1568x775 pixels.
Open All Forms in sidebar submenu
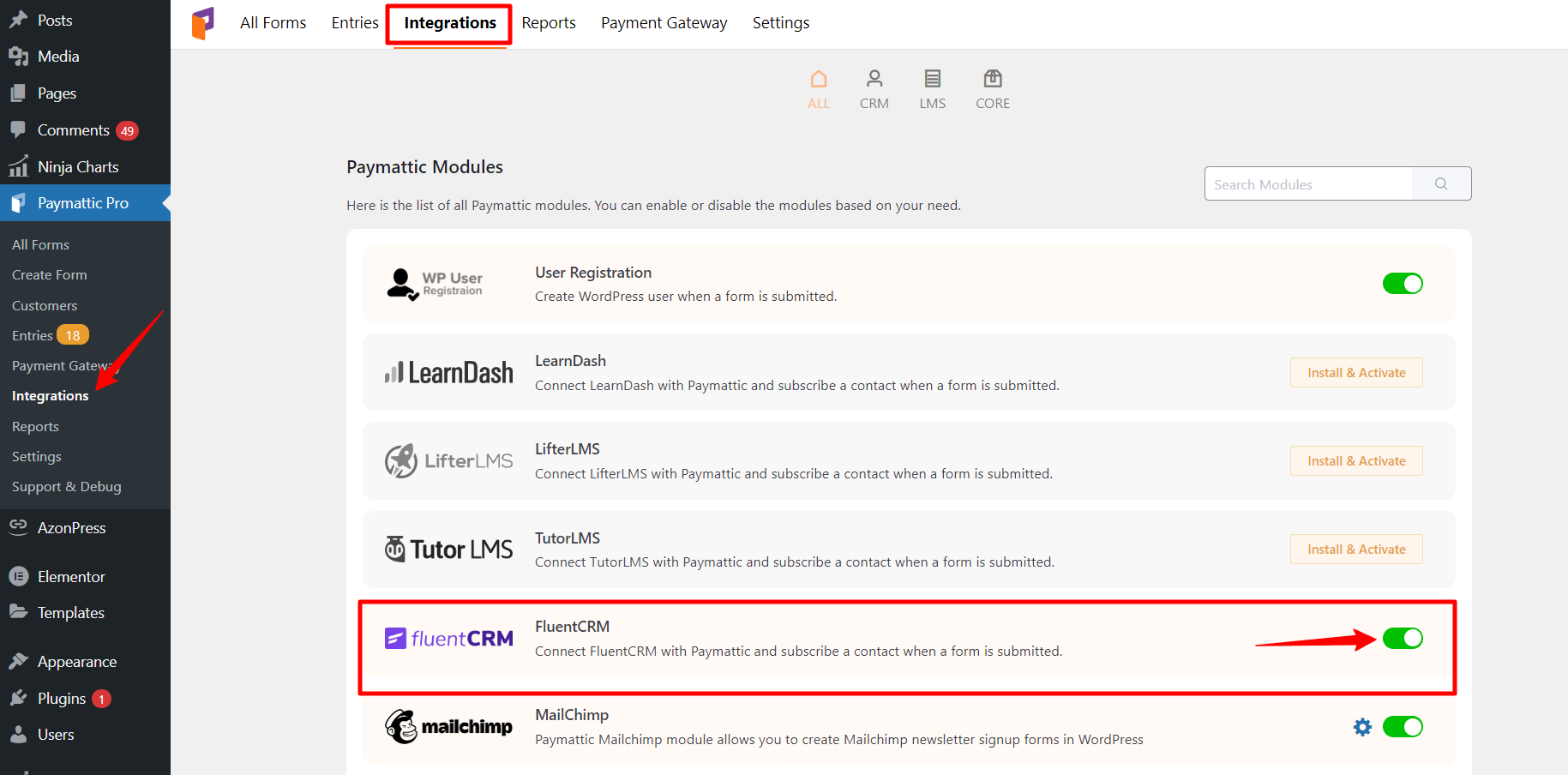(x=41, y=245)
